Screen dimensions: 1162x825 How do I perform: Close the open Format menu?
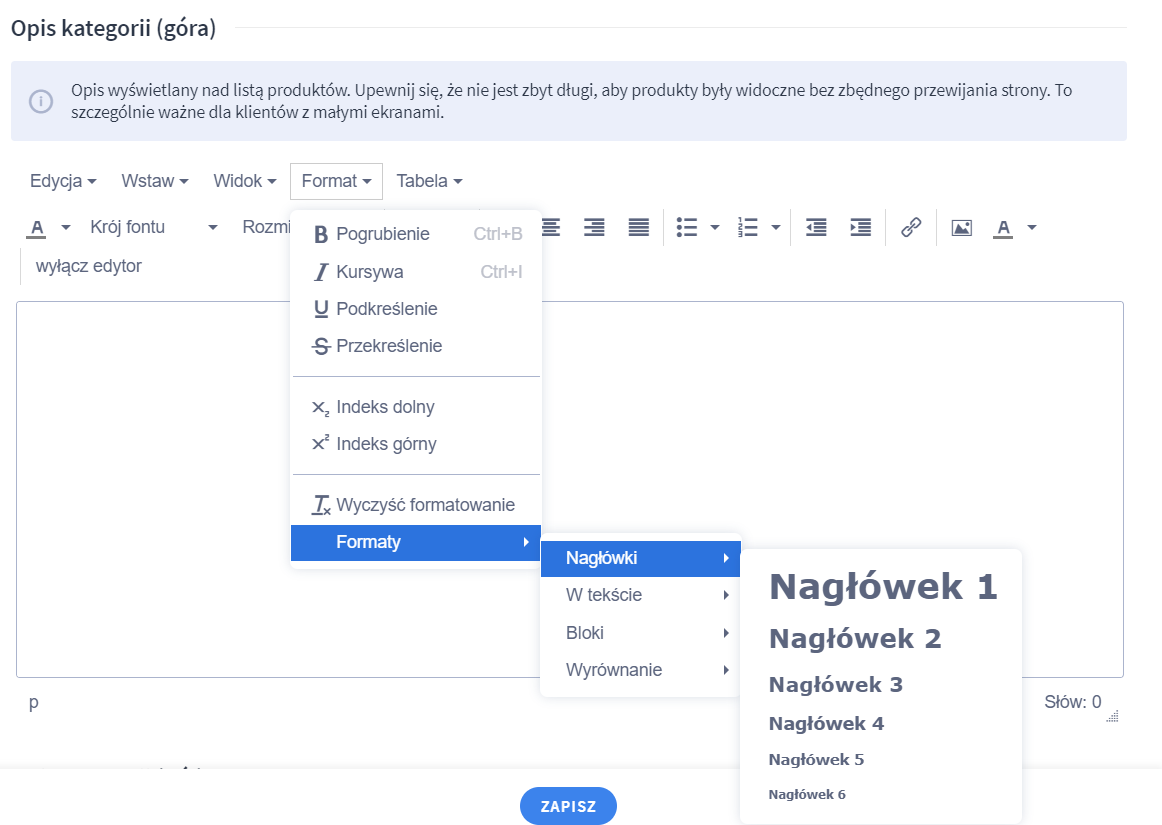(336, 181)
